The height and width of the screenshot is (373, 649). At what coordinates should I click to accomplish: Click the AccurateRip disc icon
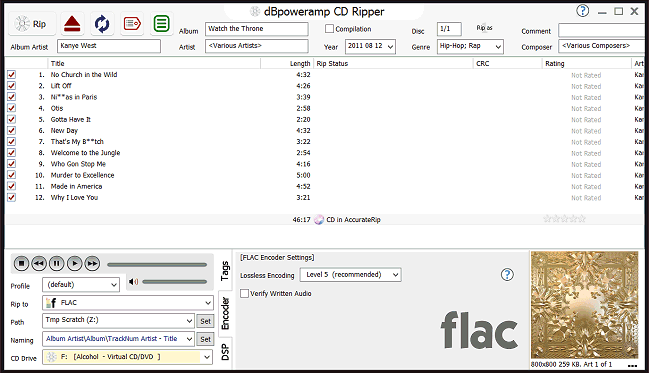319,220
